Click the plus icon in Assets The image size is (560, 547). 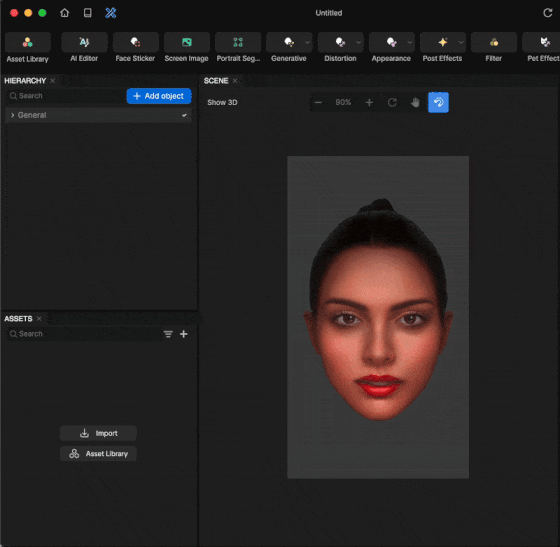click(x=184, y=334)
